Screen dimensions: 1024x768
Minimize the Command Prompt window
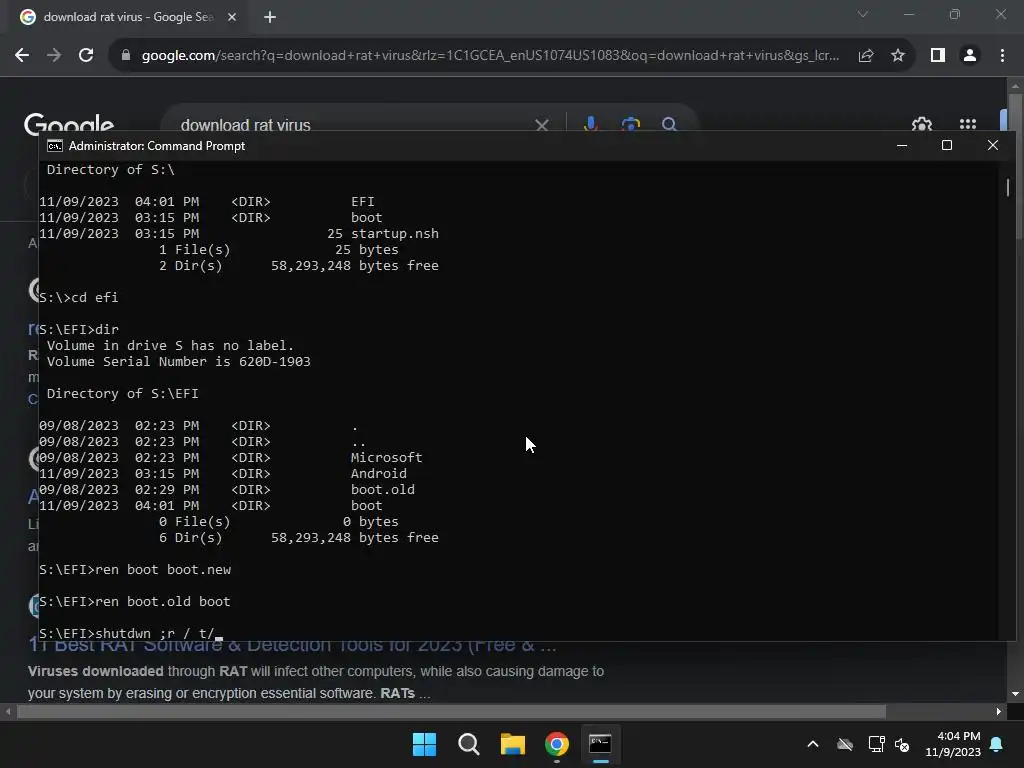coord(902,146)
